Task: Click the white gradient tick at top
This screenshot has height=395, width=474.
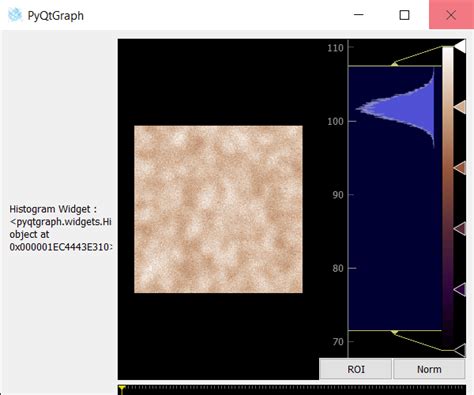Action: coord(460,46)
